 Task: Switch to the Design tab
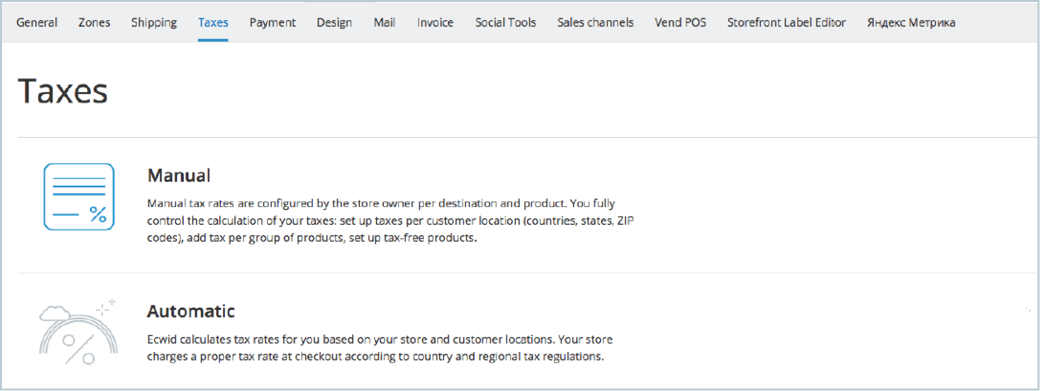click(334, 23)
